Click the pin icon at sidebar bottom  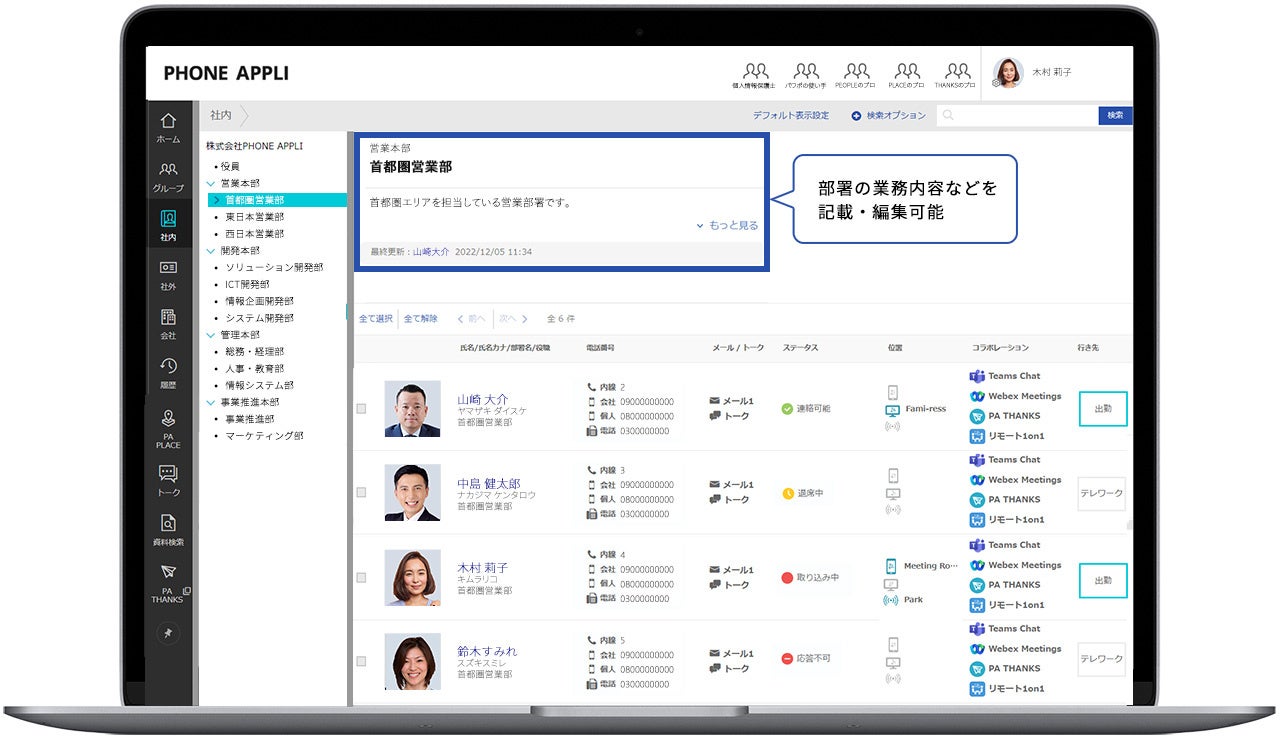[168, 633]
